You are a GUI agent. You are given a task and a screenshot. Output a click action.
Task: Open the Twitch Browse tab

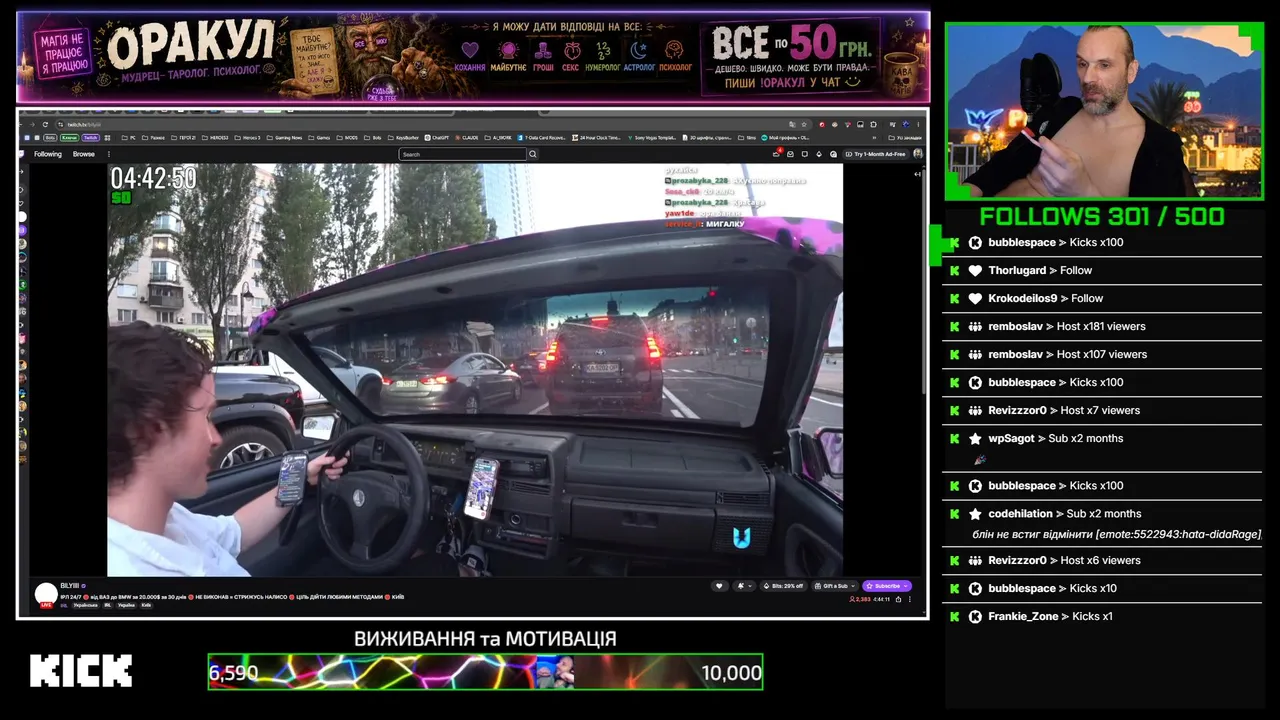click(84, 154)
